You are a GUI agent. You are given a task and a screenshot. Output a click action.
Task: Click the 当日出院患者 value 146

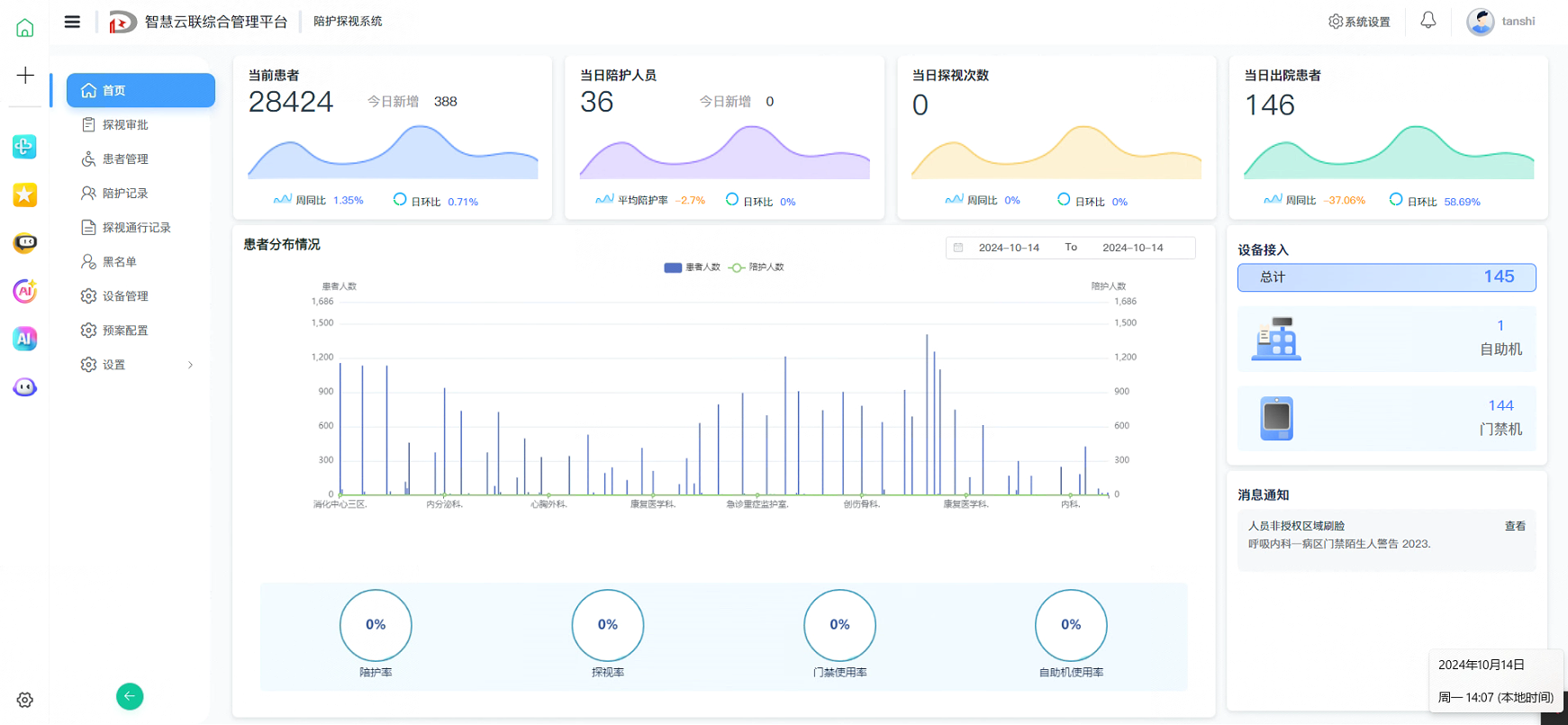1270,105
